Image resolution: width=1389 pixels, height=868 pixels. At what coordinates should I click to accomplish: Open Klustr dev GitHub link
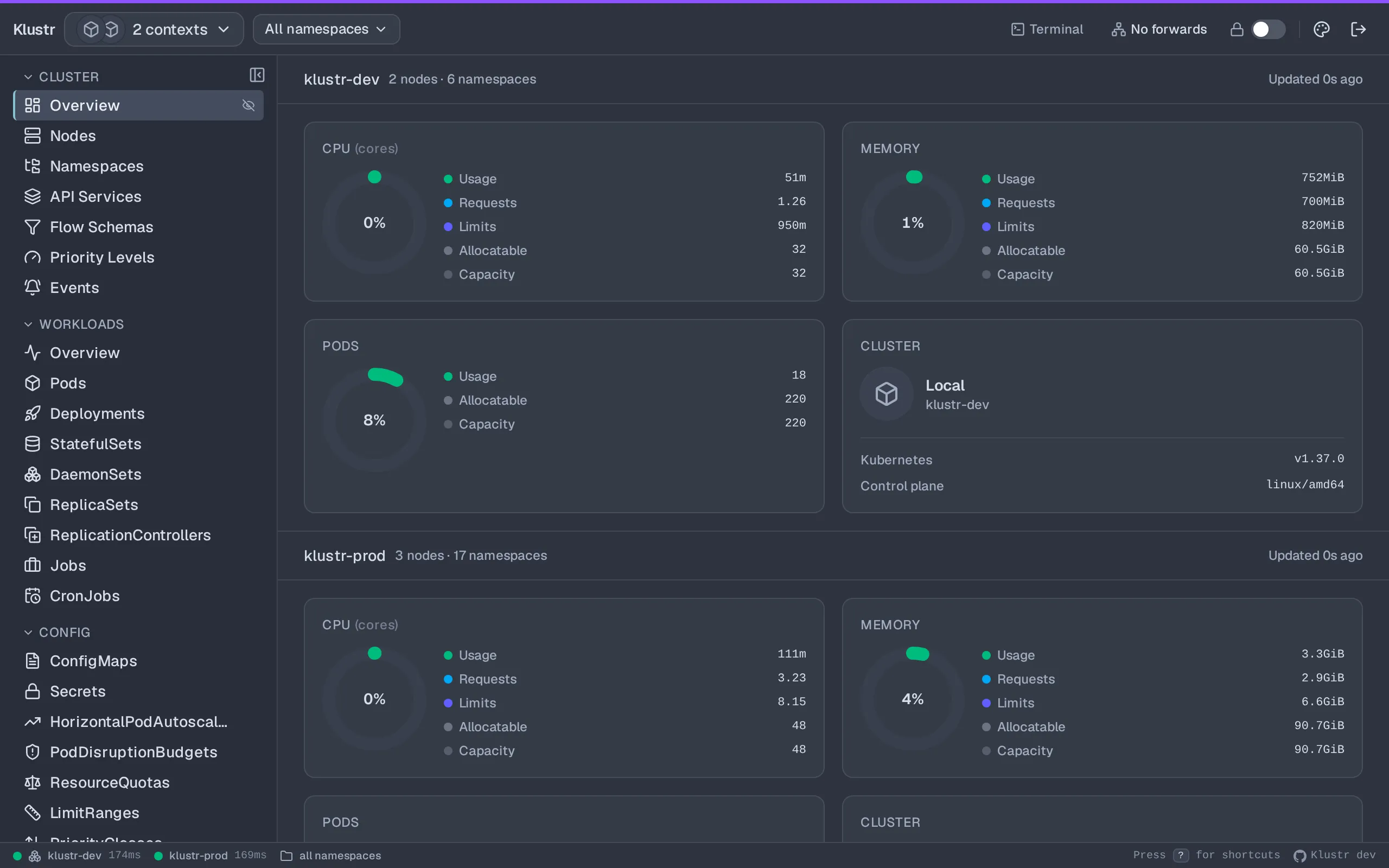[1335, 856]
